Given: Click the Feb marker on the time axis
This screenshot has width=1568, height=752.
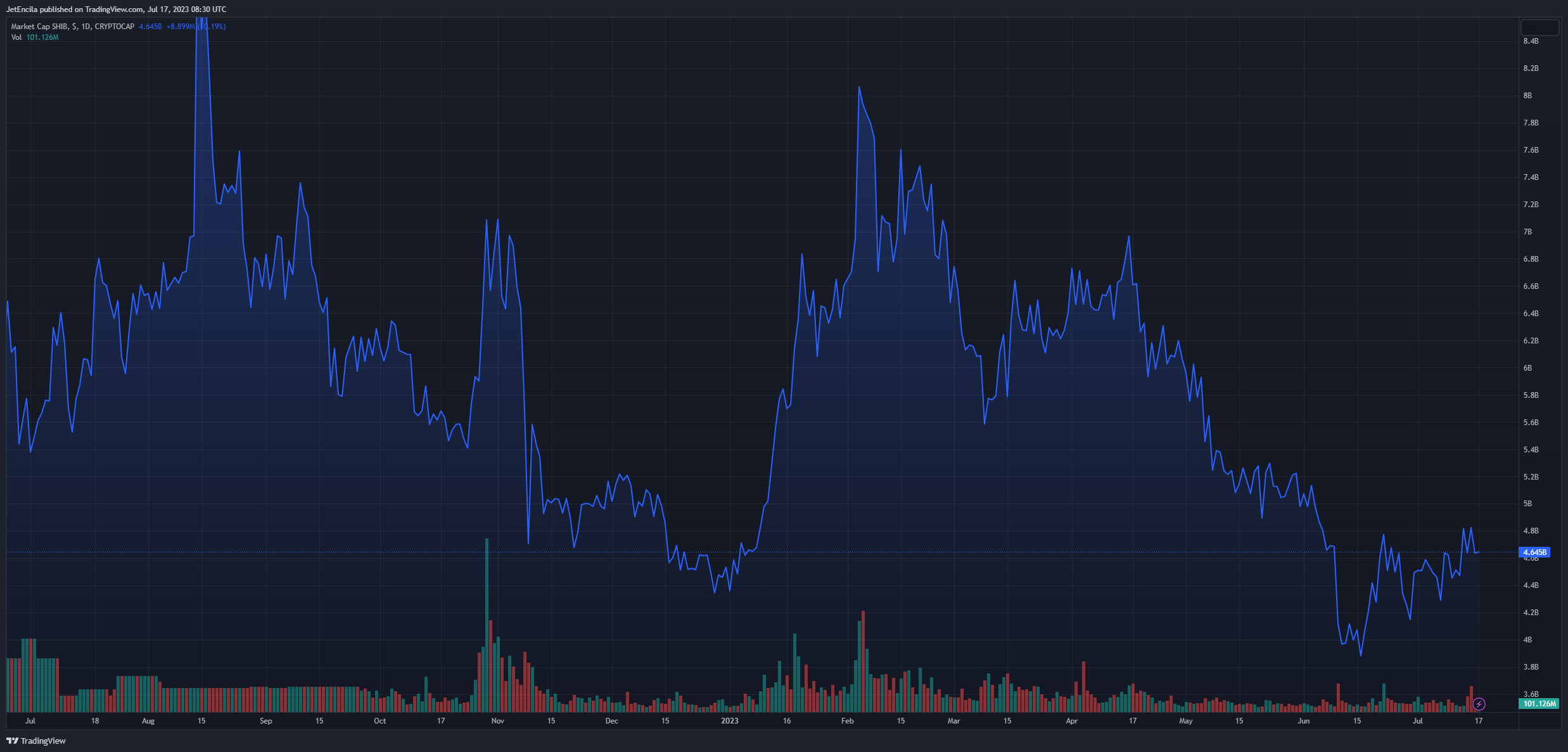Looking at the screenshot, I should (x=847, y=721).
